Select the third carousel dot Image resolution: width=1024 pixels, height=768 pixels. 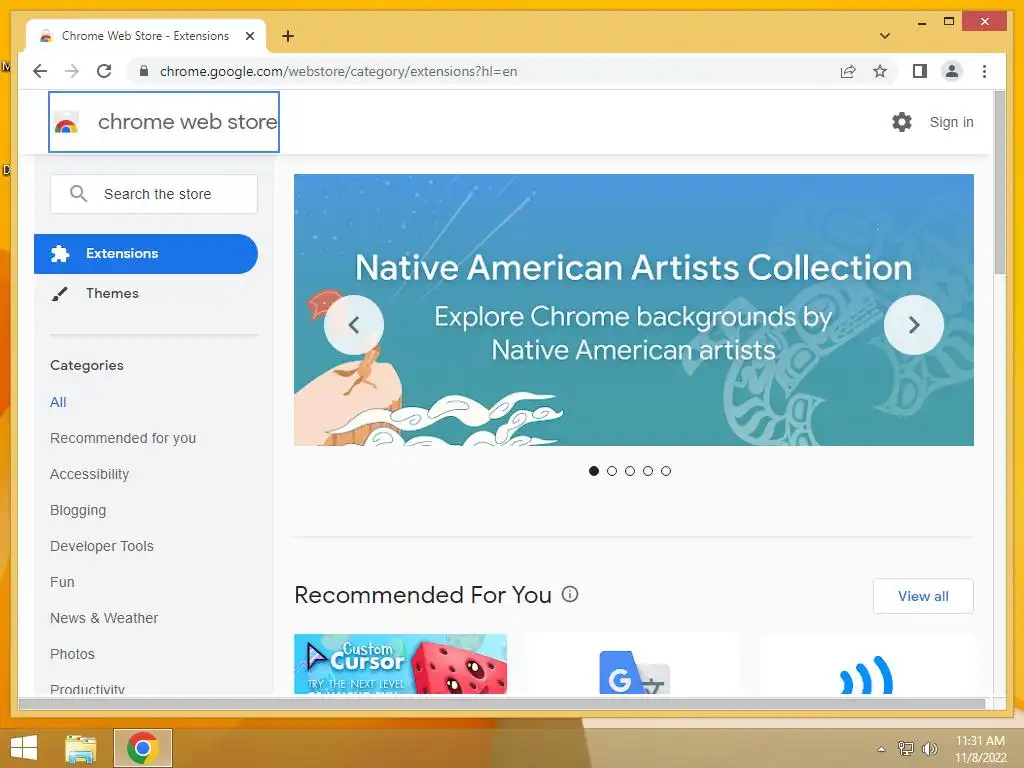[630, 471]
